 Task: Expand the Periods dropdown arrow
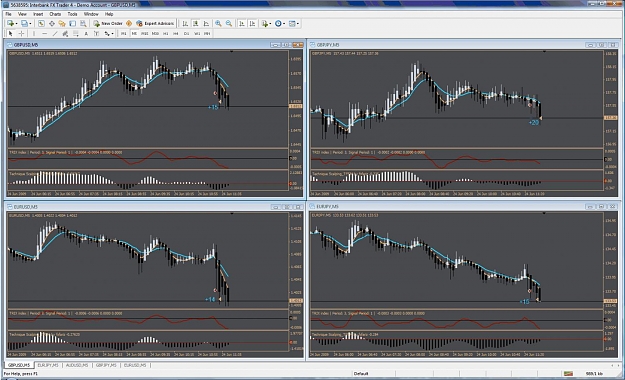click(x=284, y=24)
